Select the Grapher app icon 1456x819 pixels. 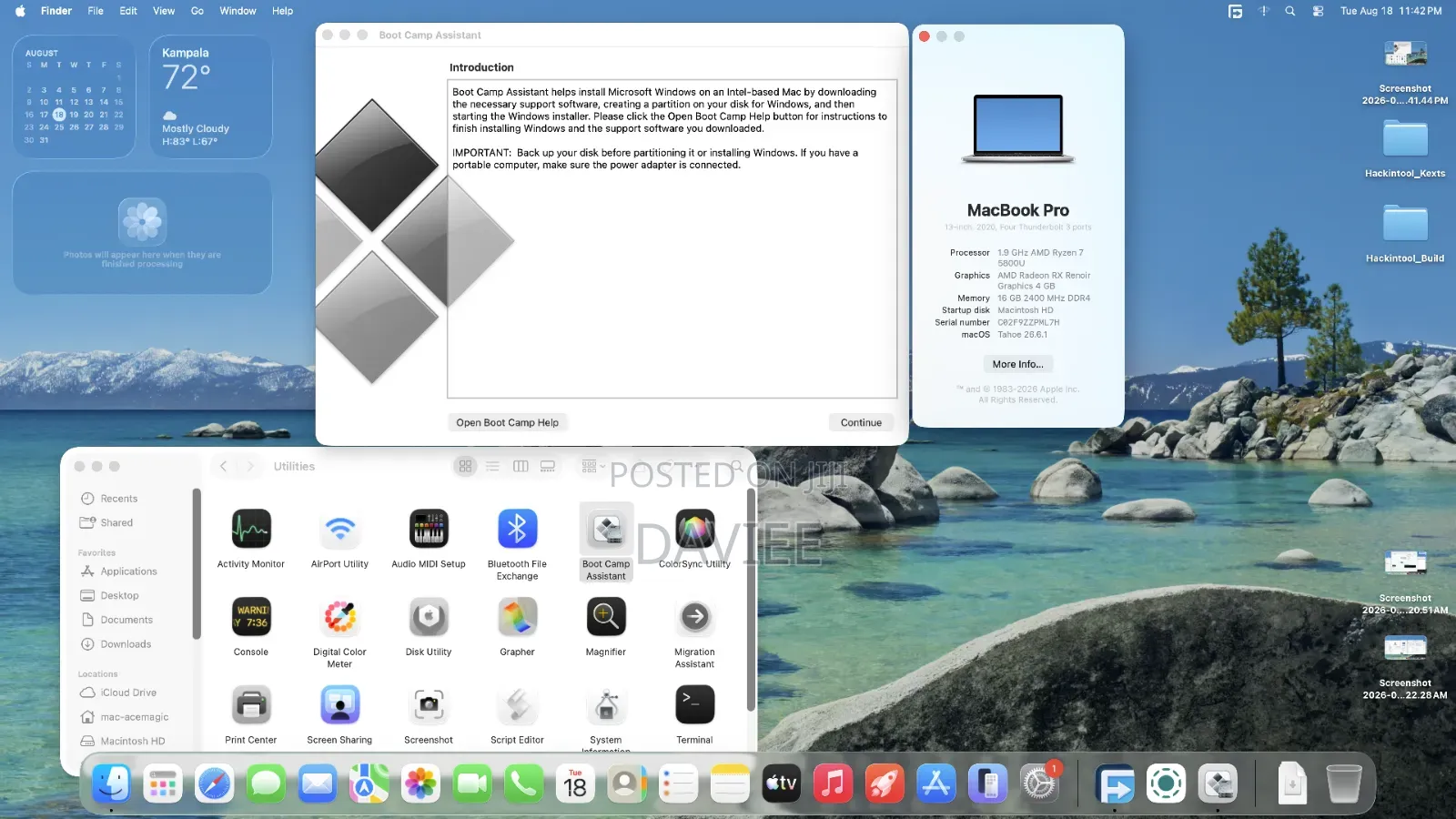point(517,617)
